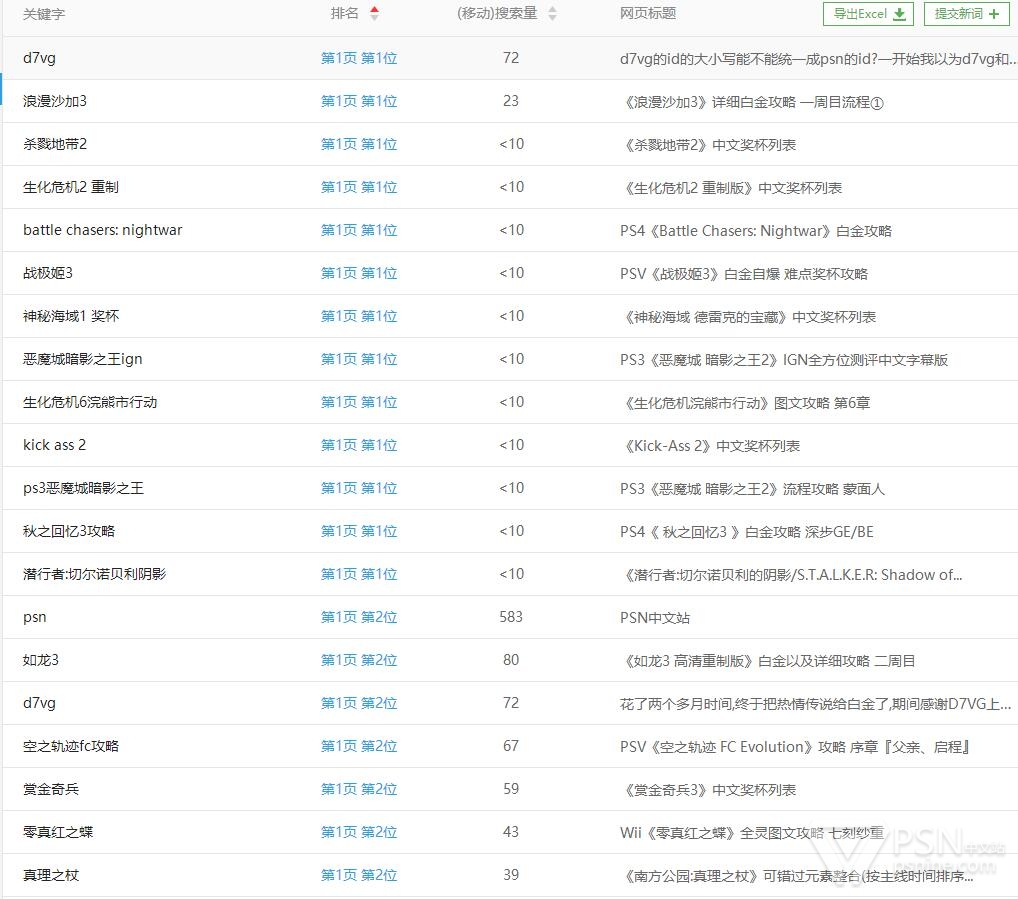Select keyword kick ass 2
1018x899 pixels.
pos(55,445)
